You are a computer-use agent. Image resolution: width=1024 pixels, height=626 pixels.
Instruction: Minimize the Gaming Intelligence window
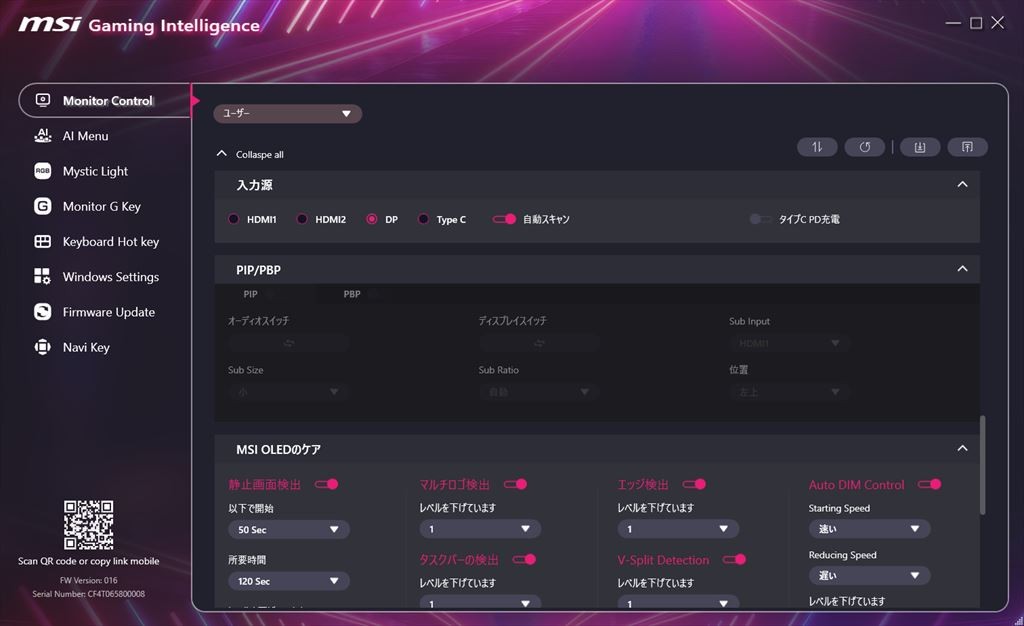tap(953, 23)
